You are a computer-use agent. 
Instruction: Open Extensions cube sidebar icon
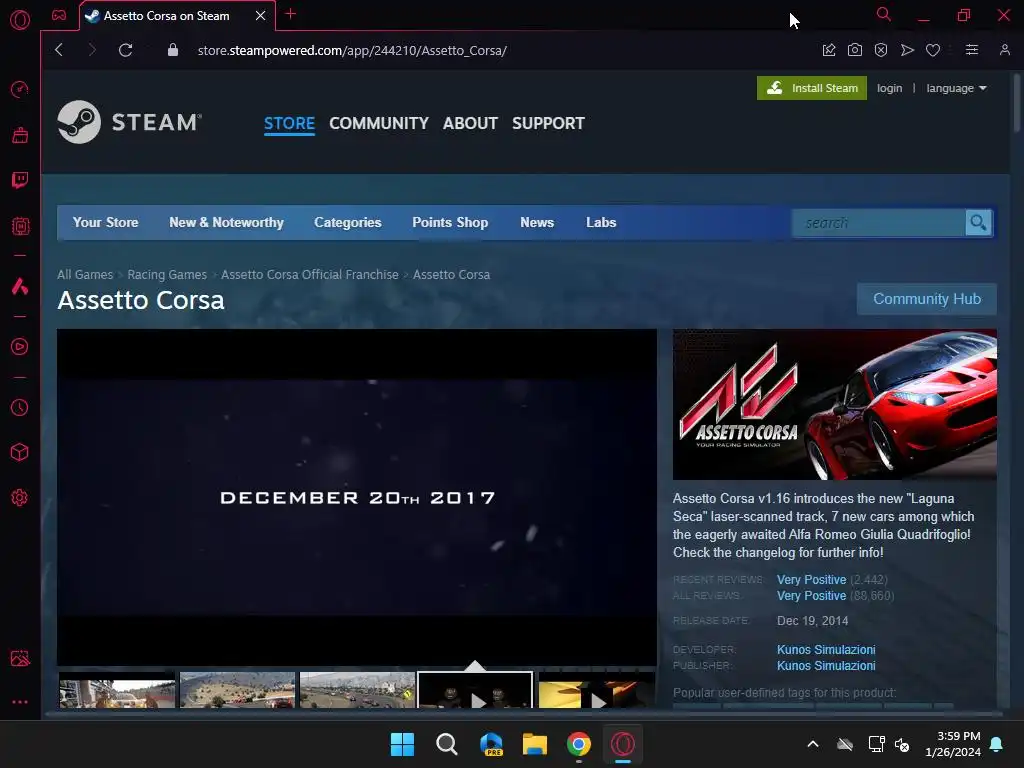point(20,453)
